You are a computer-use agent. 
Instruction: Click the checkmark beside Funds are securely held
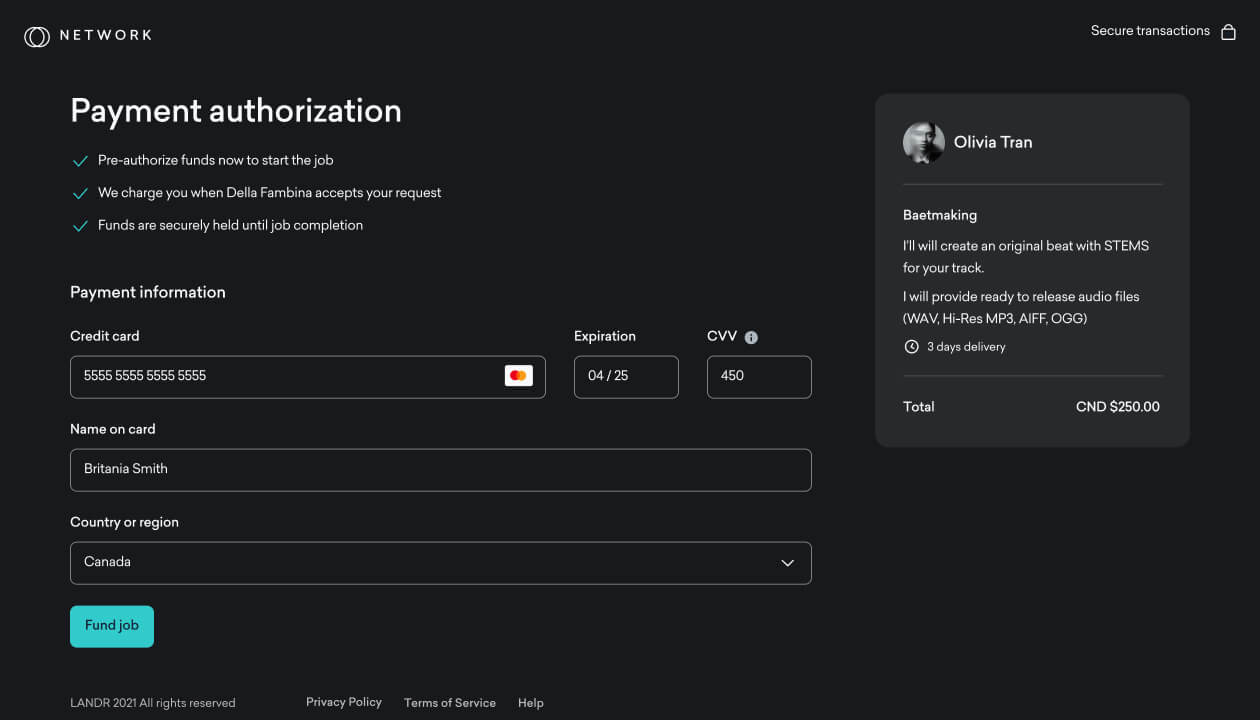80,226
